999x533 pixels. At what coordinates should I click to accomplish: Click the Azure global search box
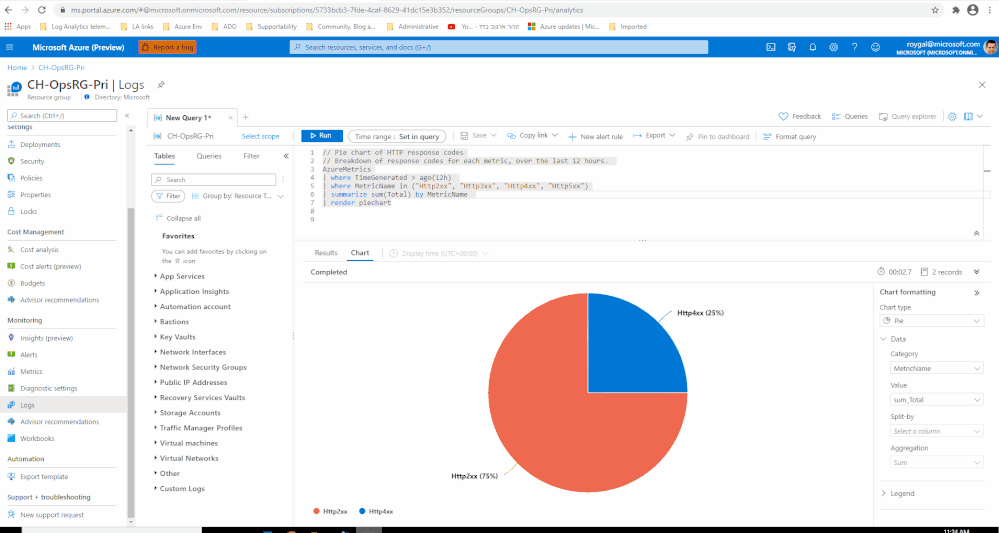click(x=499, y=47)
